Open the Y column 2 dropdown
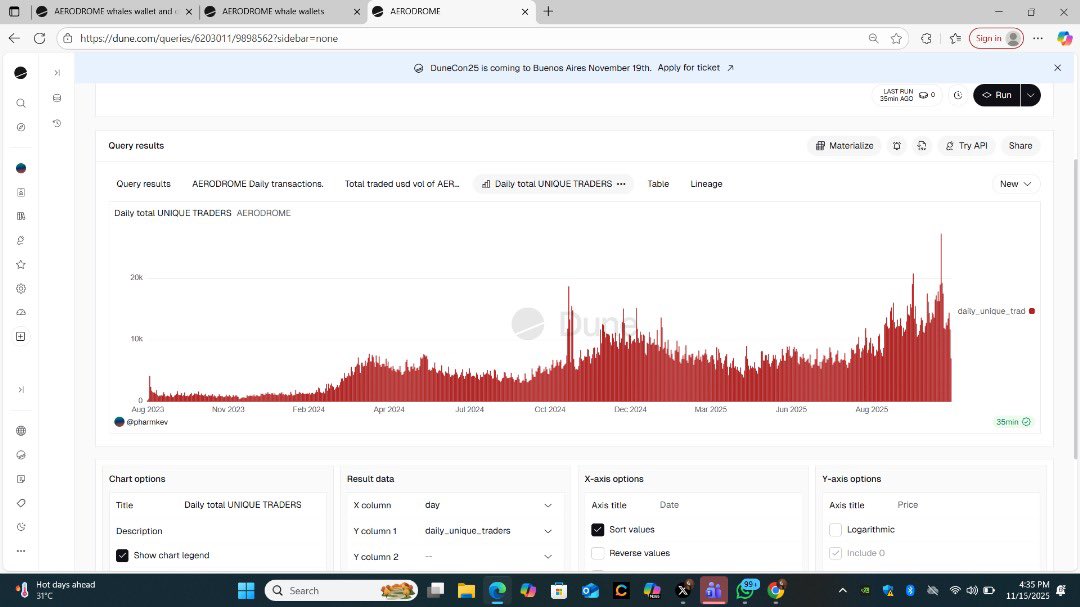1080x607 pixels. pos(488,557)
